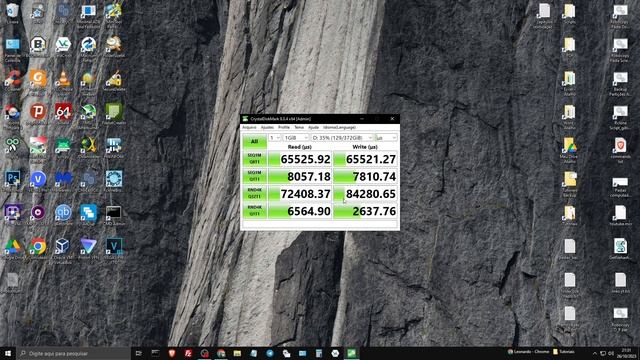
Task: Start the RND4K Q32T1 test
Action: (x=254, y=193)
